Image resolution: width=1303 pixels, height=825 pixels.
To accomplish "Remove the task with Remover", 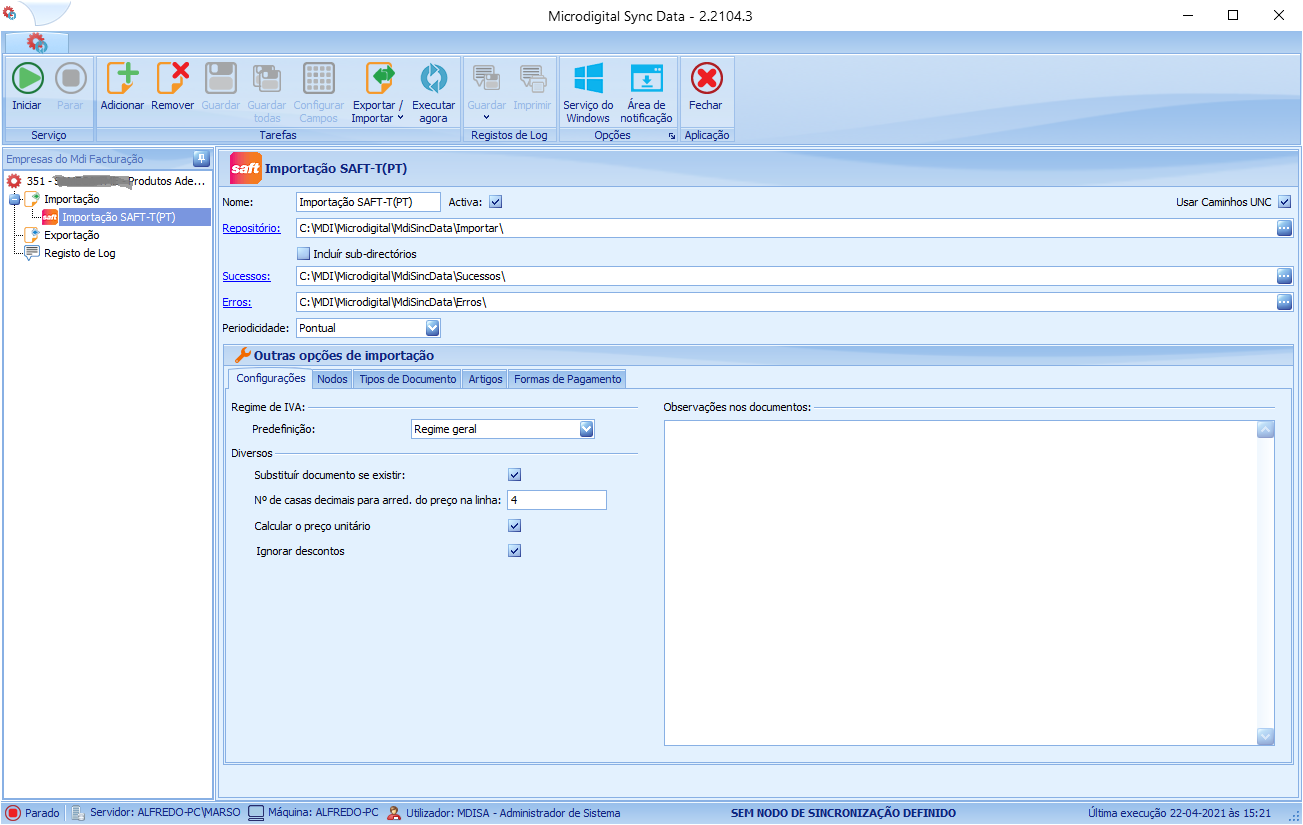I will click(x=172, y=85).
